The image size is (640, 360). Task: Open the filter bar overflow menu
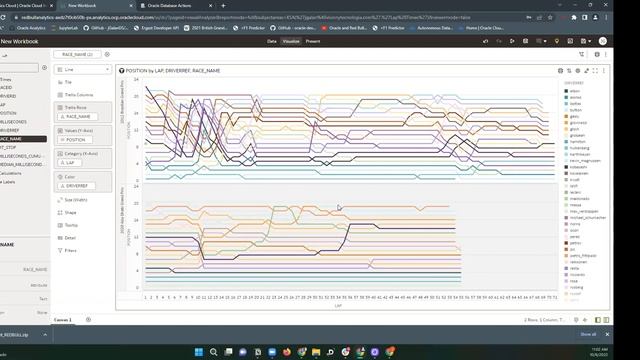(x=606, y=54)
